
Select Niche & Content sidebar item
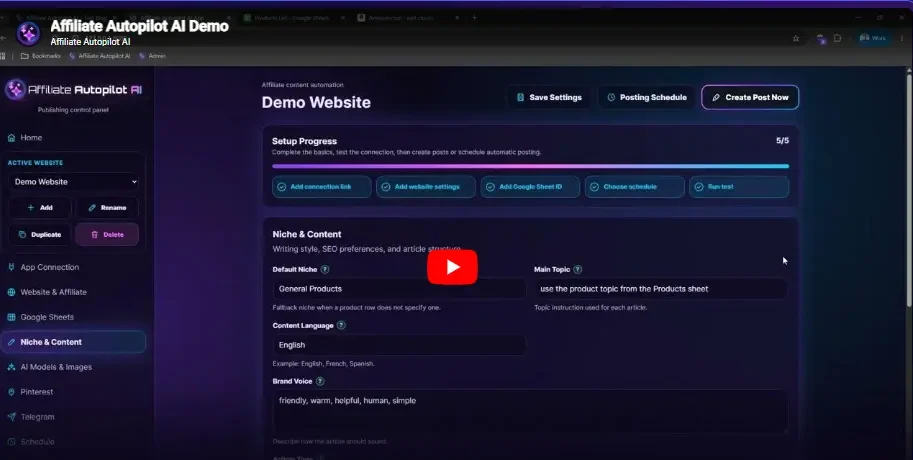point(73,342)
